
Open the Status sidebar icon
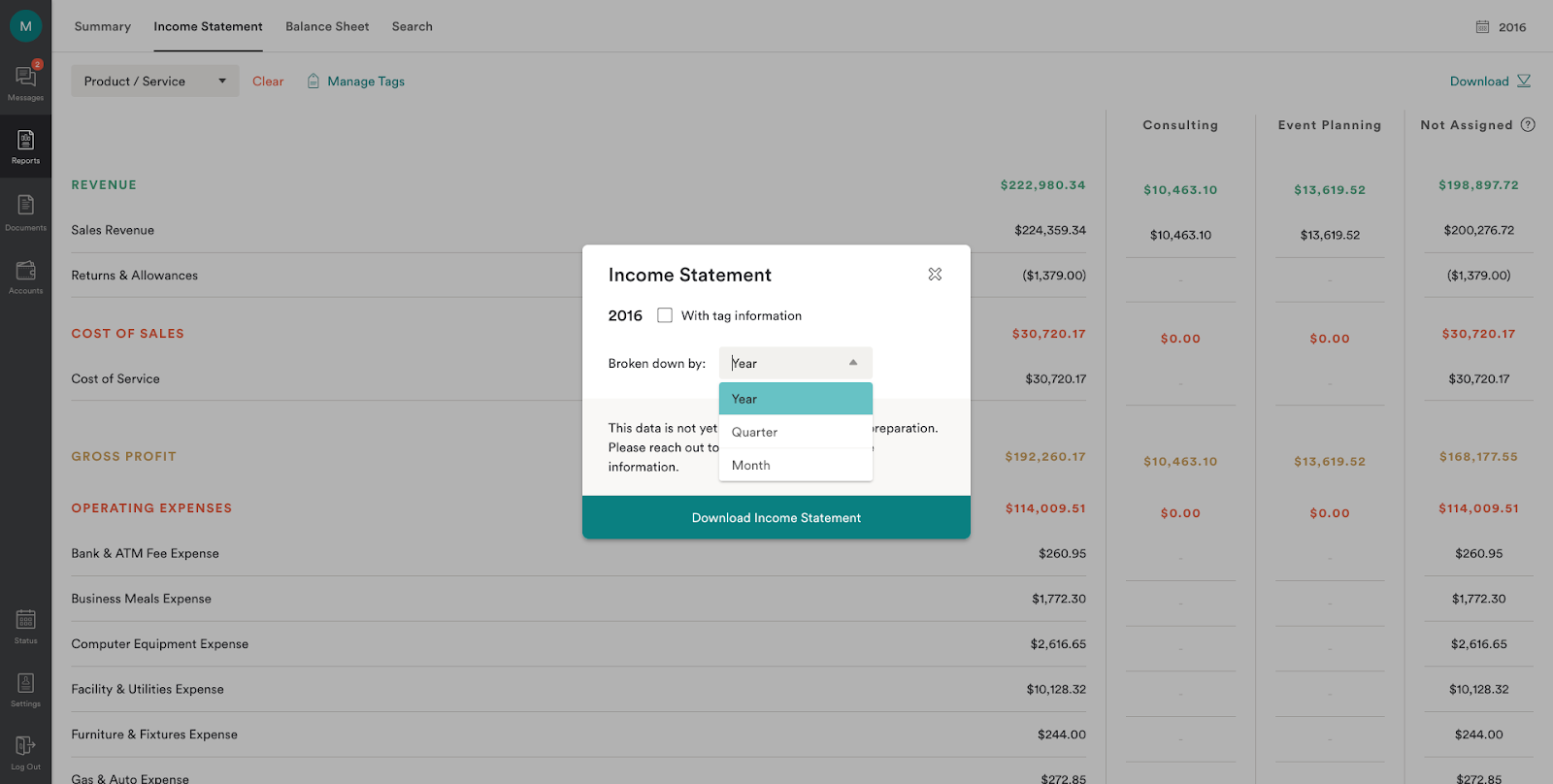pyautogui.click(x=25, y=626)
